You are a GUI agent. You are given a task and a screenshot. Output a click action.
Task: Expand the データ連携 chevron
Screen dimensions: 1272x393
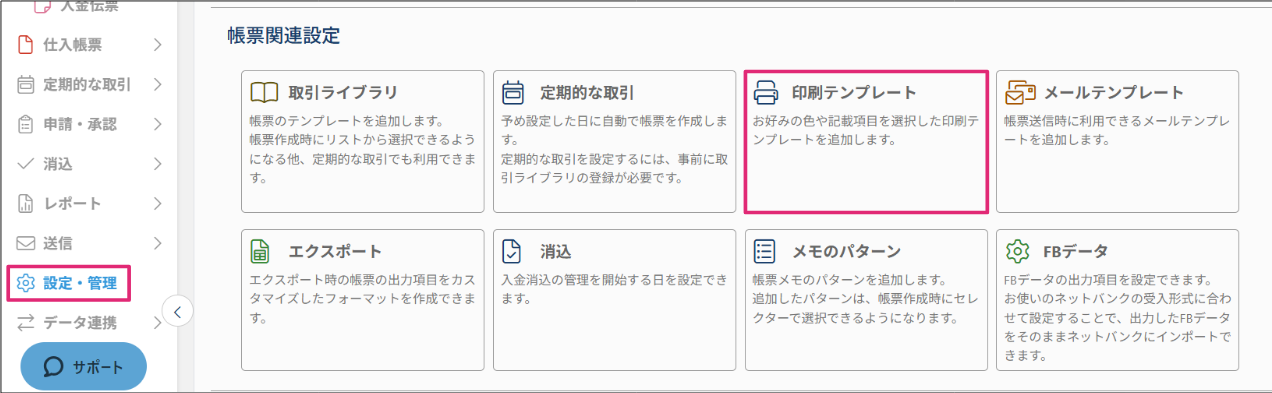[x=157, y=322]
